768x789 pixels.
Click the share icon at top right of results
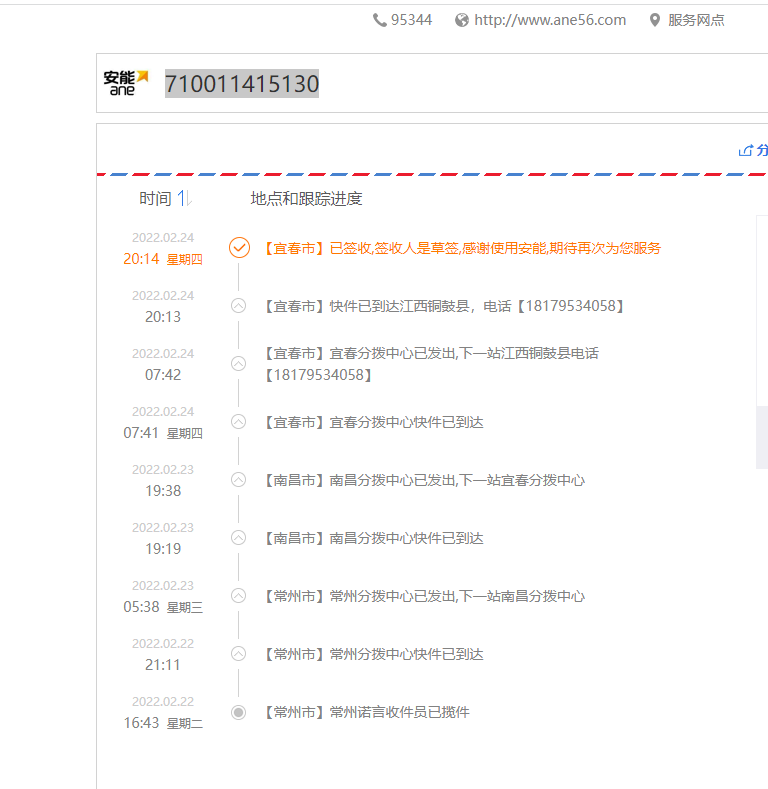pos(746,150)
